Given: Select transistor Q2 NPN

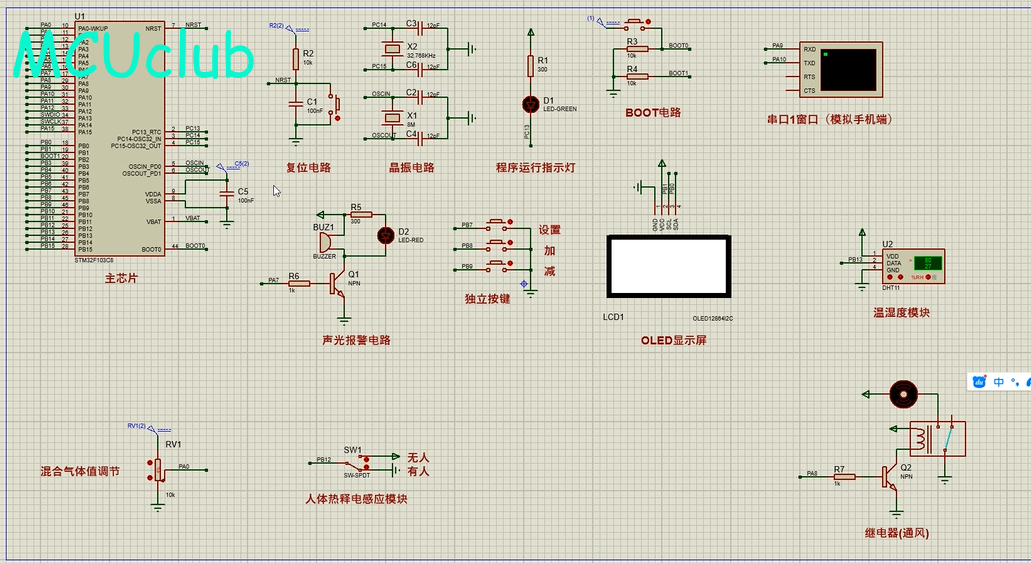Looking at the screenshot, I should pyautogui.click(x=890, y=477).
